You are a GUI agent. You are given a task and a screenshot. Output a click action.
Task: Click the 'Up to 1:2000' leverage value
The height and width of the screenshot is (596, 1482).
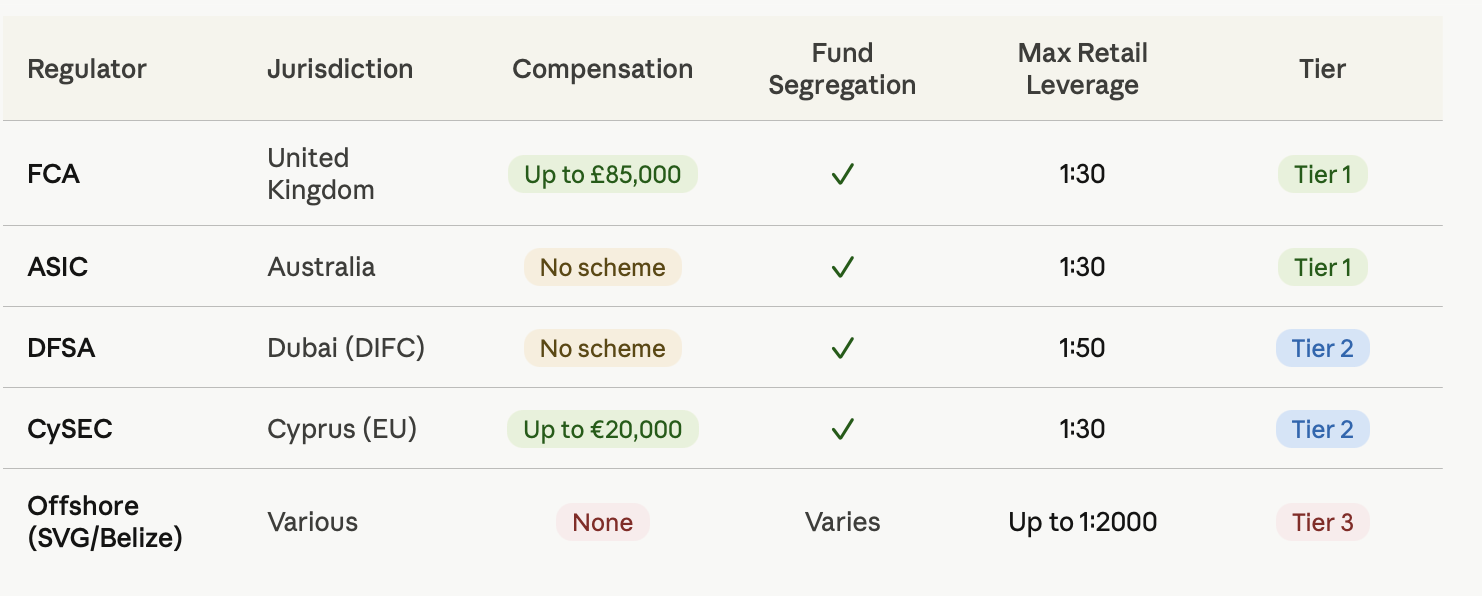point(1083,522)
